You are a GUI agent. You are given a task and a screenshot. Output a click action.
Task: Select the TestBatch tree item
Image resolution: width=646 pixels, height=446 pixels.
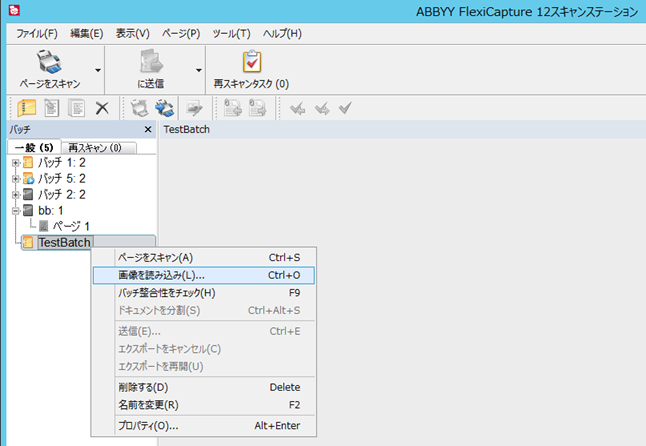(64, 243)
